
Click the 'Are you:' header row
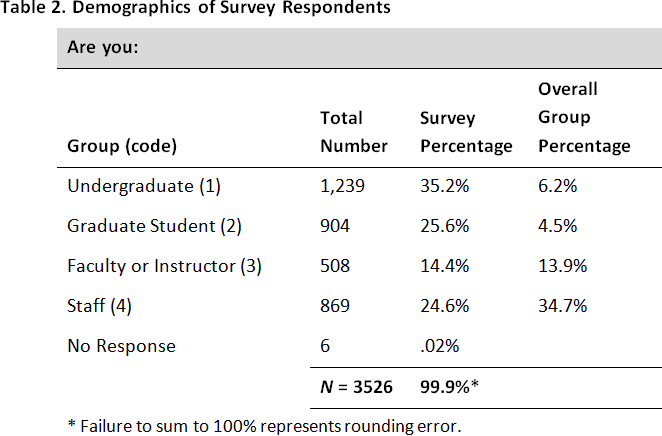tap(102, 49)
